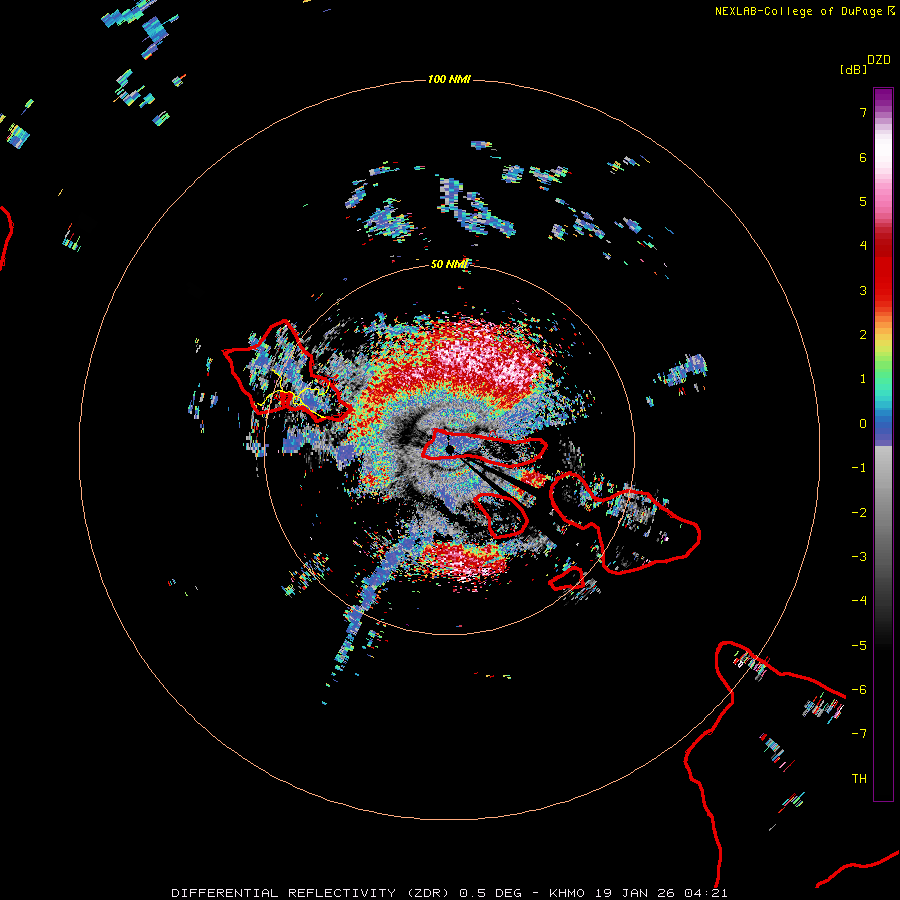900x900 pixels.
Task: Click the -3 value on the ZDR scale
Action: click(x=859, y=557)
